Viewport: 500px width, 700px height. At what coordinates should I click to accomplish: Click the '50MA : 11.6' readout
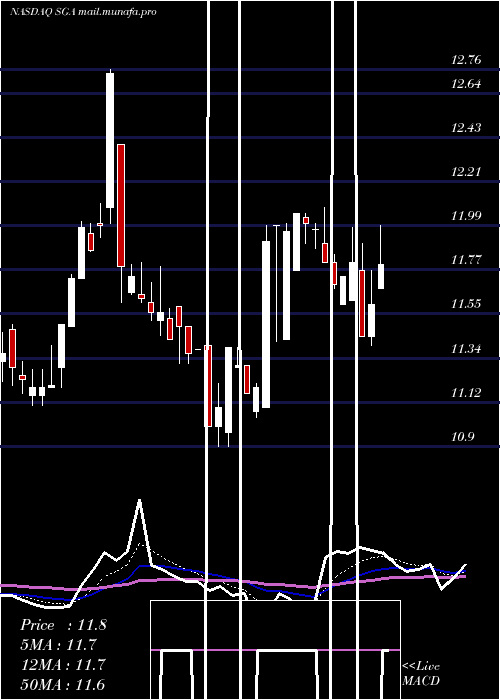point(63,685)
